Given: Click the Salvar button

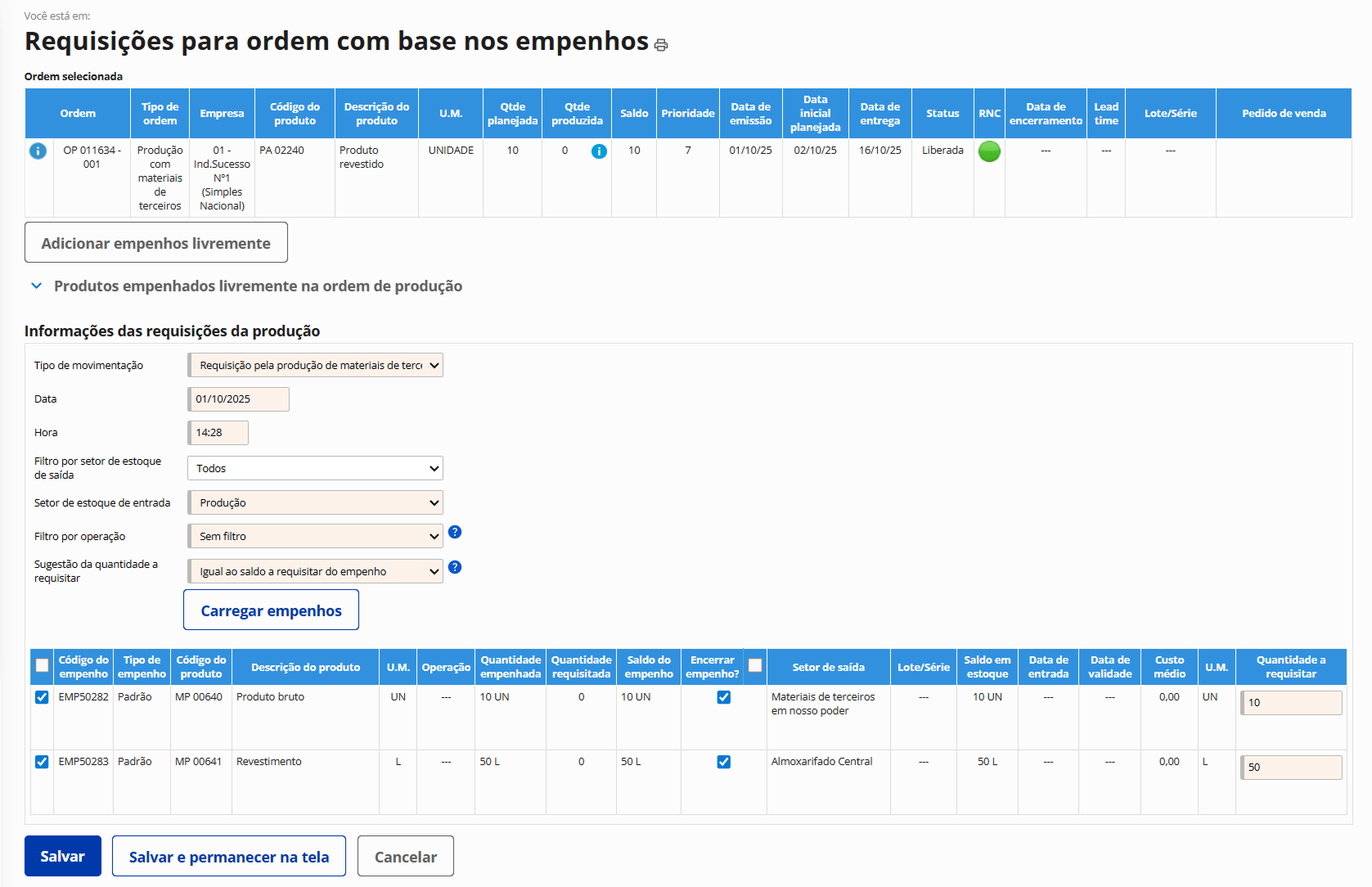Looking at the screenshot, I should (x=63, y=857).
